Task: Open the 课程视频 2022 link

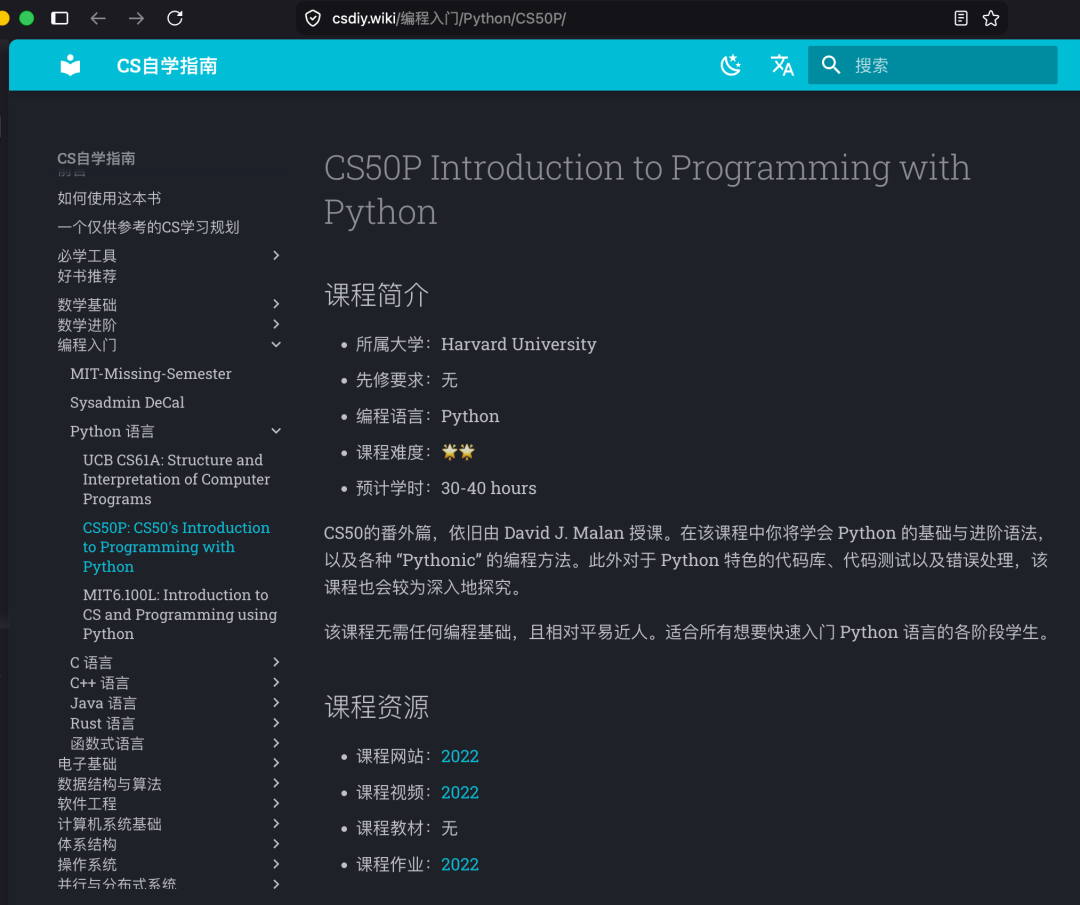Action: coord(459,793)
